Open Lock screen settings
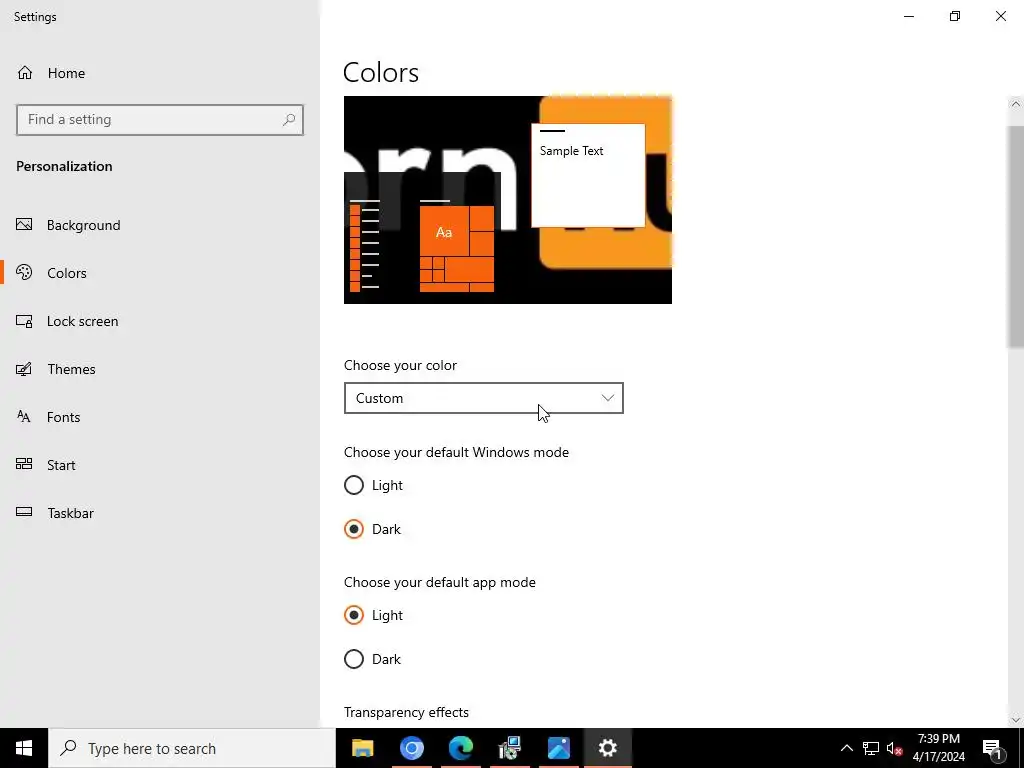The width and height of the screenshot is (1024, 768). pyautogui.click(x=160, y=321)
